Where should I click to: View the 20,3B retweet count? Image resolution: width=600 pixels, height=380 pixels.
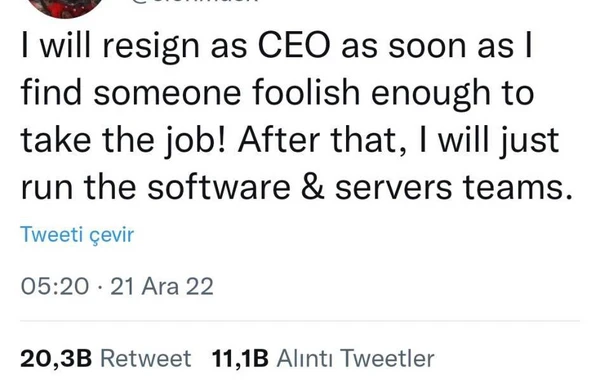56,359
